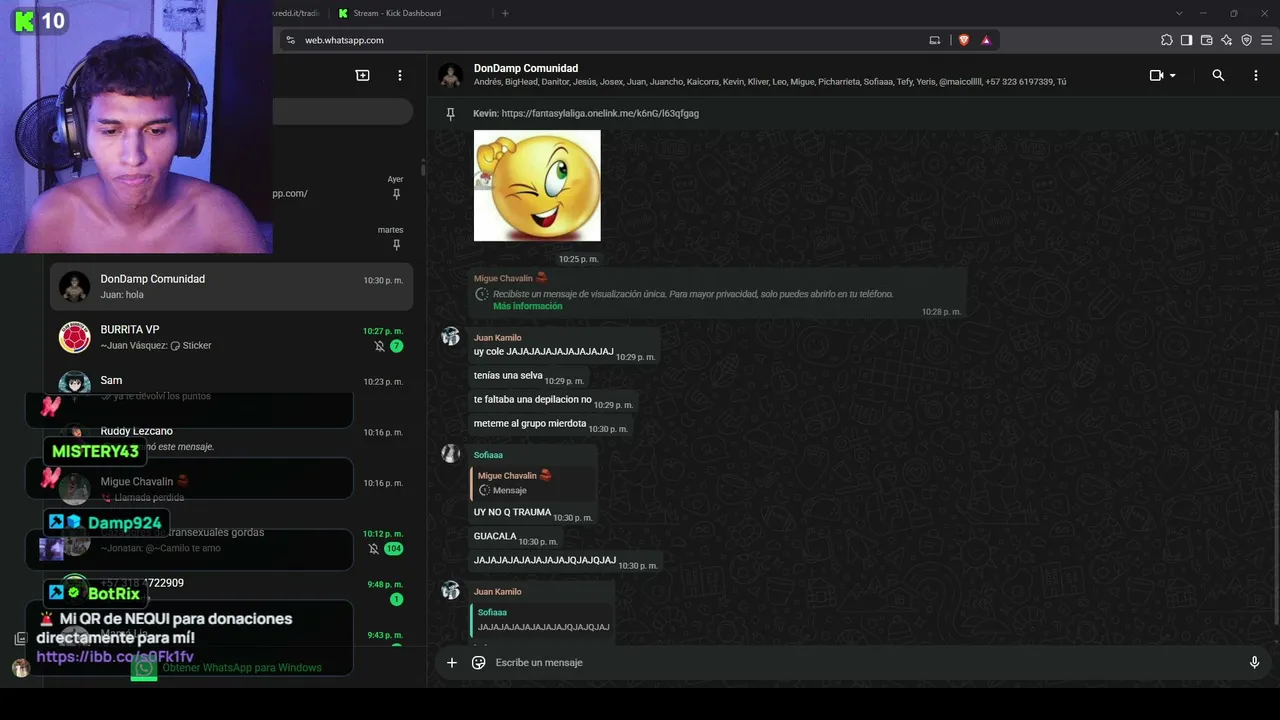Image resolution: width=1280 pixels, height=720 pixels.
Task: Open the BURRITA VP chat
Action: click(231, 338)
